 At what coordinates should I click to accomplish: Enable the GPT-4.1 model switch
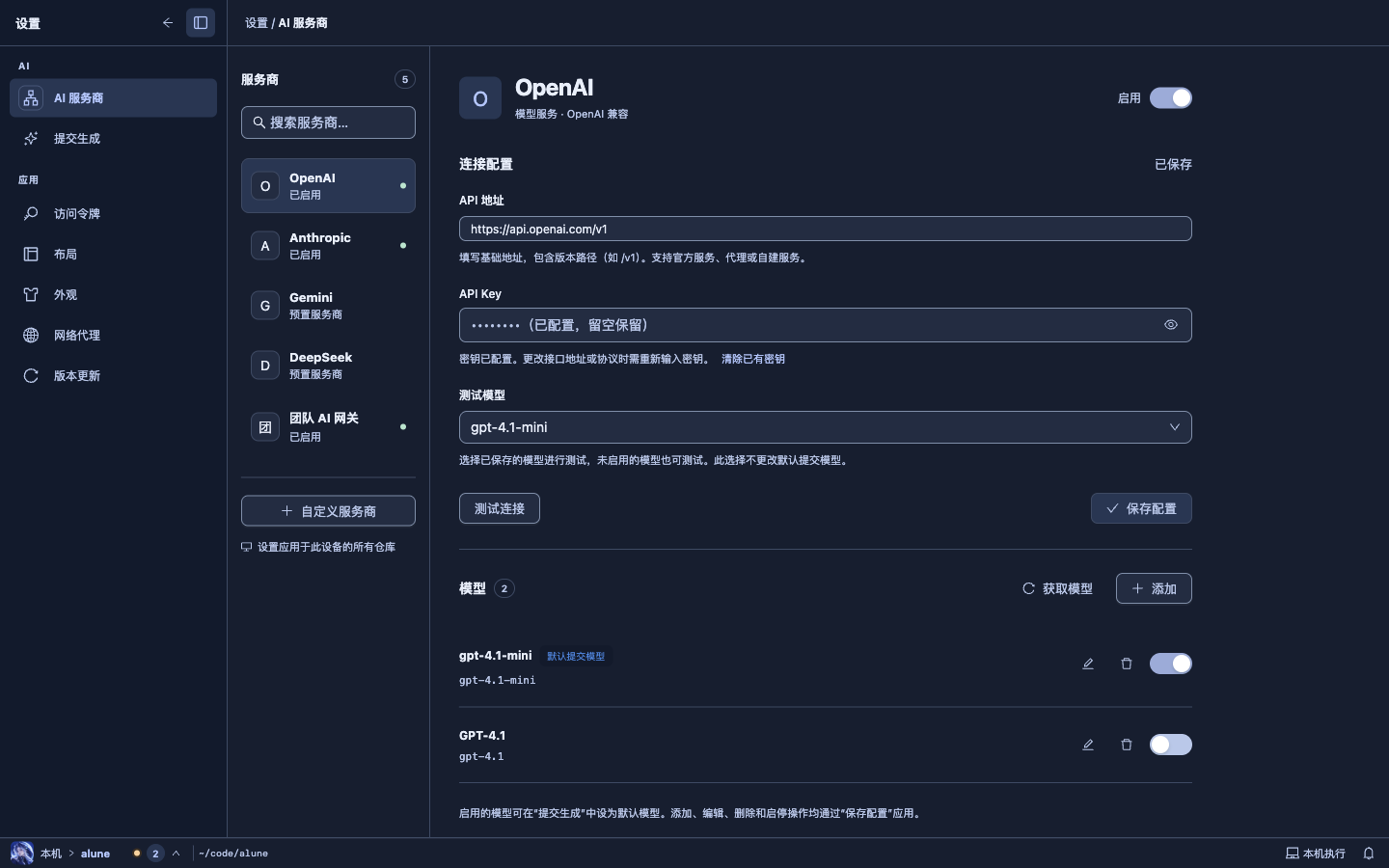tap(1170, 745)
